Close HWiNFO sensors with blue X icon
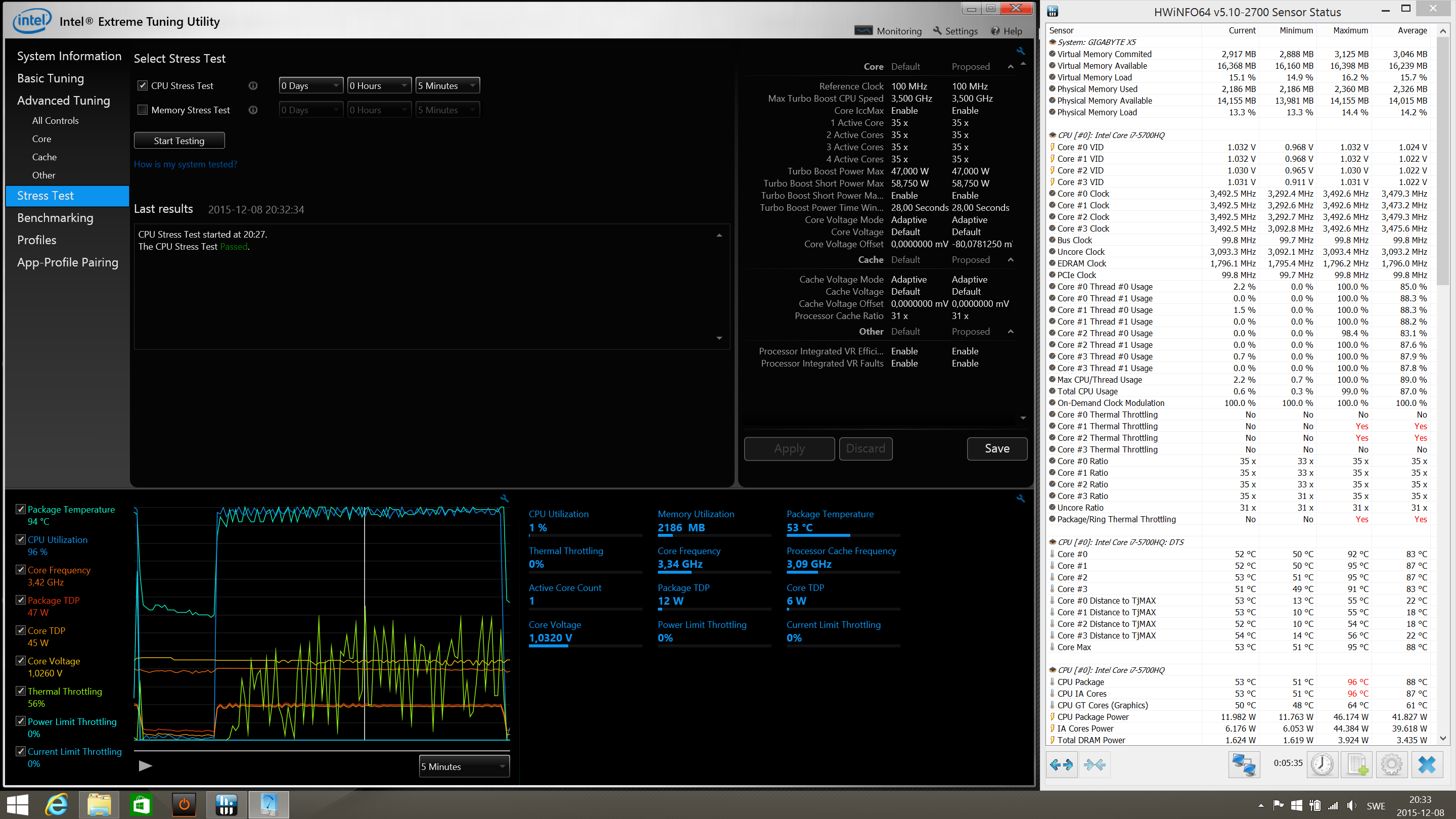Screen dimensions: 1456x819 click(1427, 765)
